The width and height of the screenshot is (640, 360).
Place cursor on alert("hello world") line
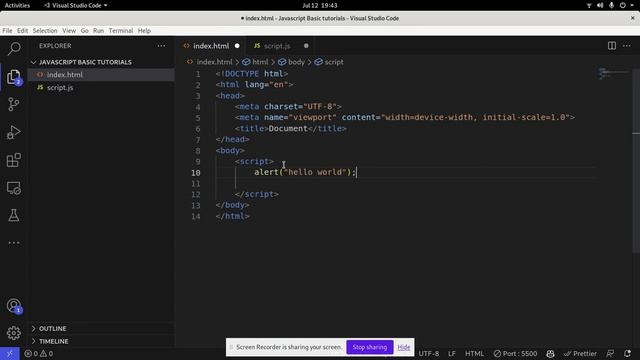(x=305, y=172)
